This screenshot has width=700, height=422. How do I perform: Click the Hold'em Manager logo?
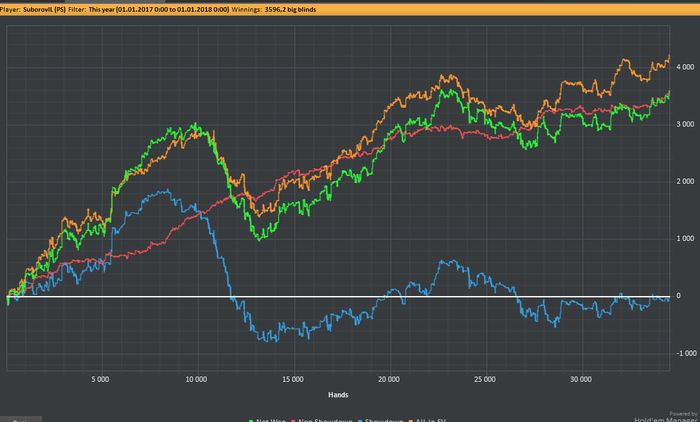[x=669, y=417]
